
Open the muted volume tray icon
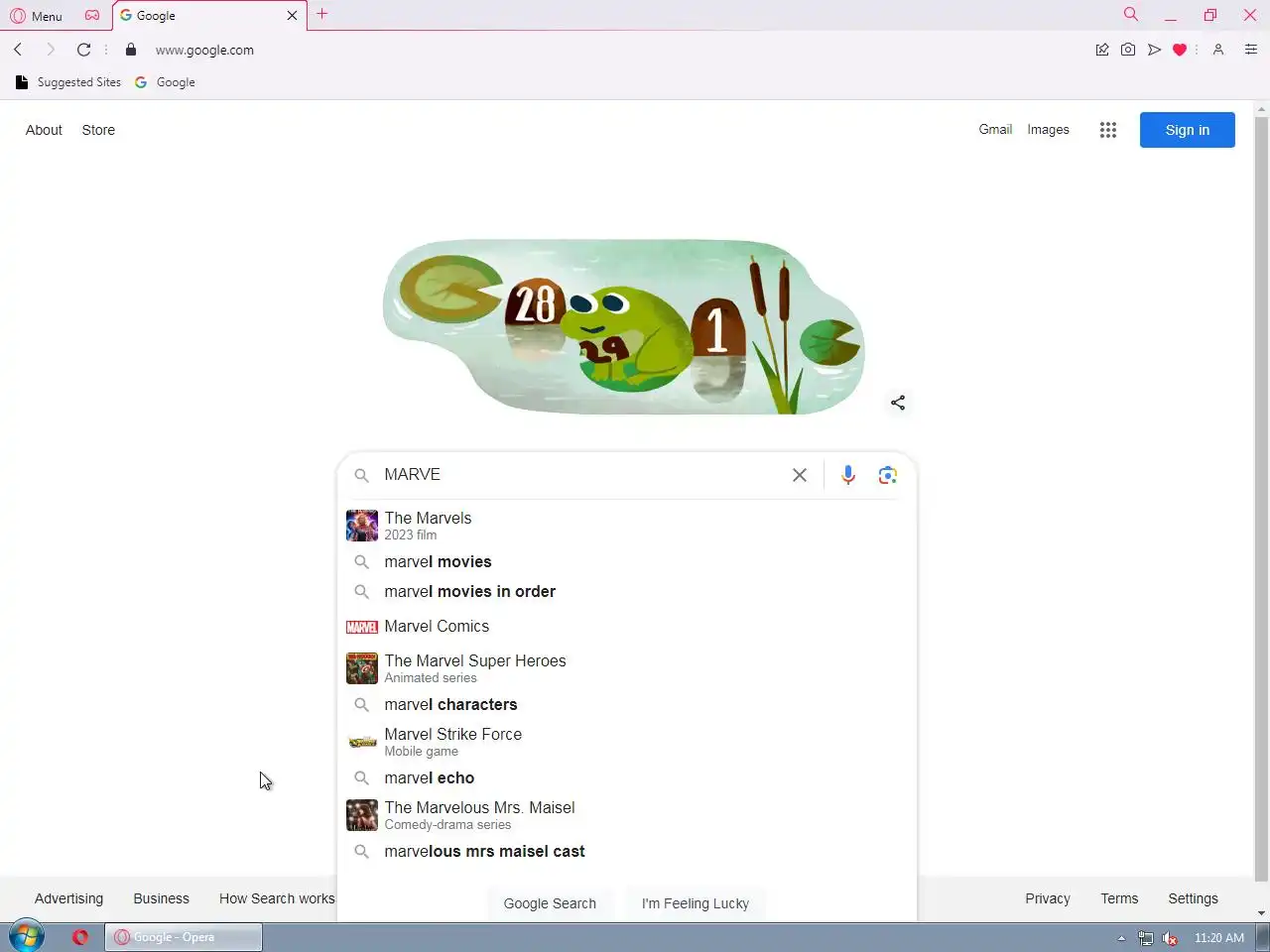[1170, 938]
